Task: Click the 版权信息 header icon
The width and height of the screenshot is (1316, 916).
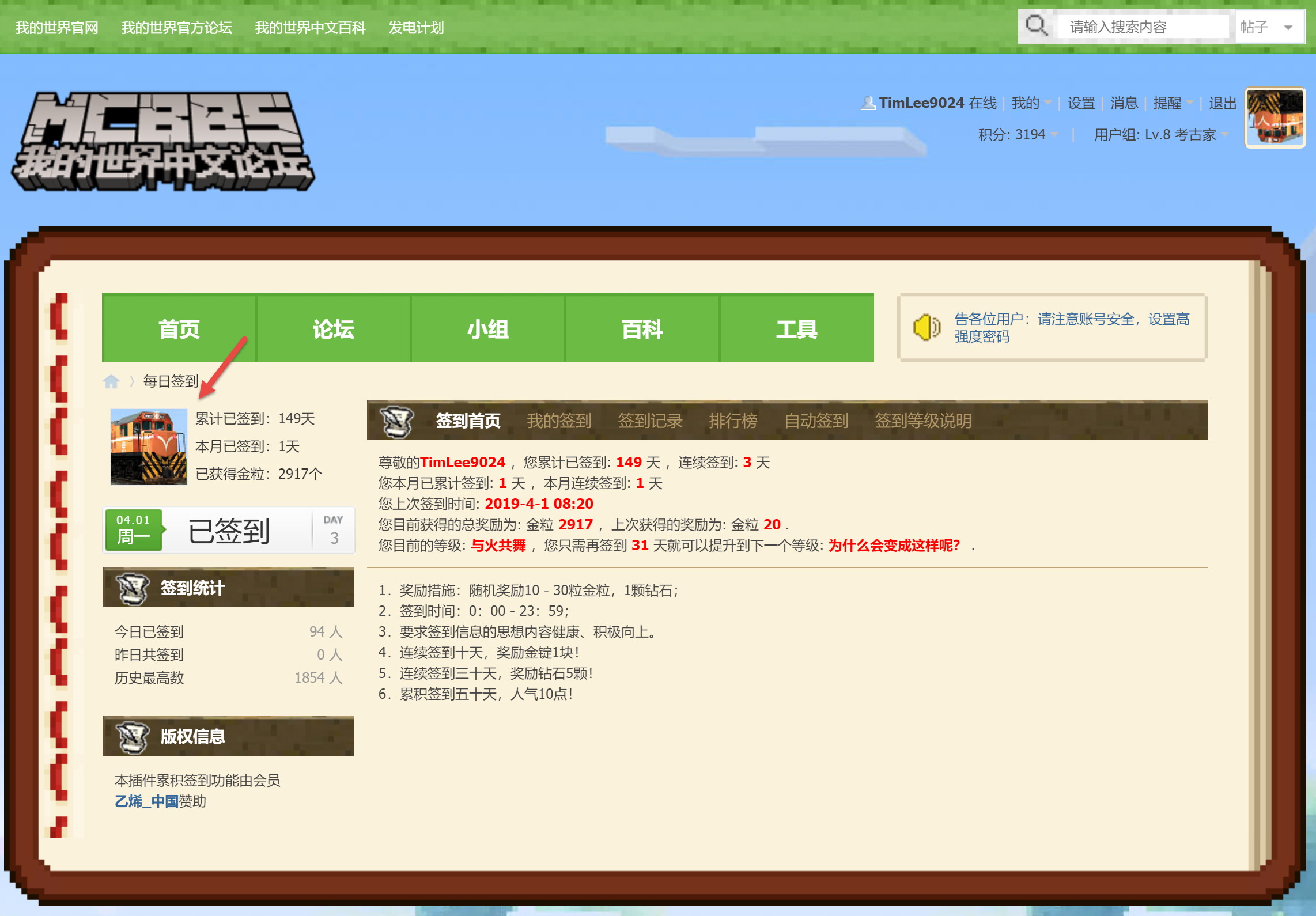Action: (133, 736)
